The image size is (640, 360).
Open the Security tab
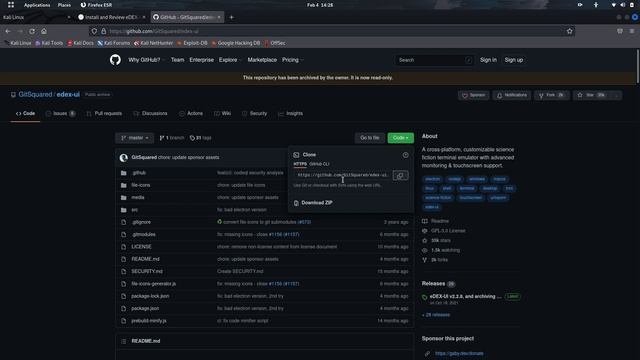click(254, 113)
